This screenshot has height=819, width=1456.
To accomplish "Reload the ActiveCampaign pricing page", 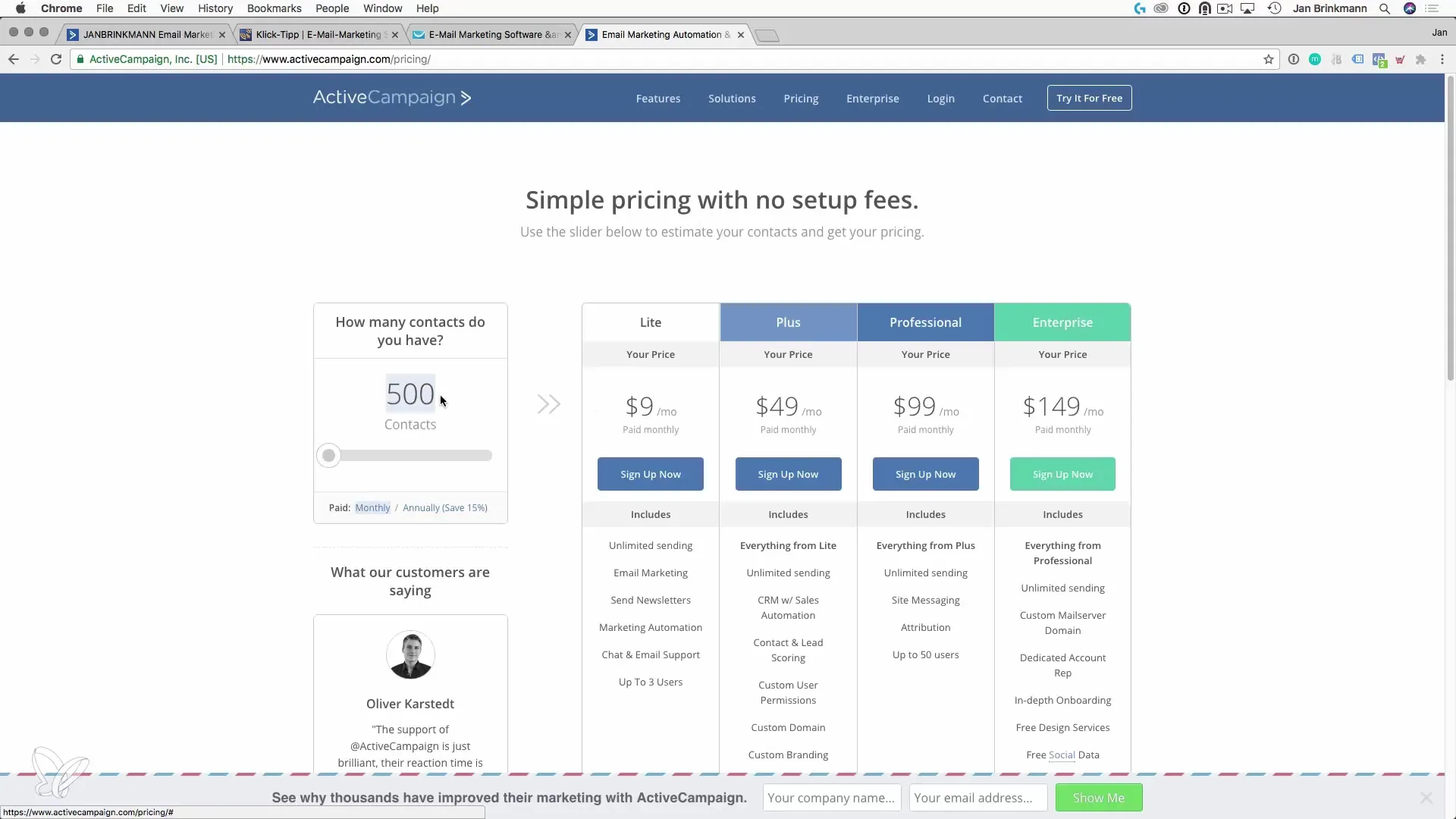I will [x=56, y=59].
